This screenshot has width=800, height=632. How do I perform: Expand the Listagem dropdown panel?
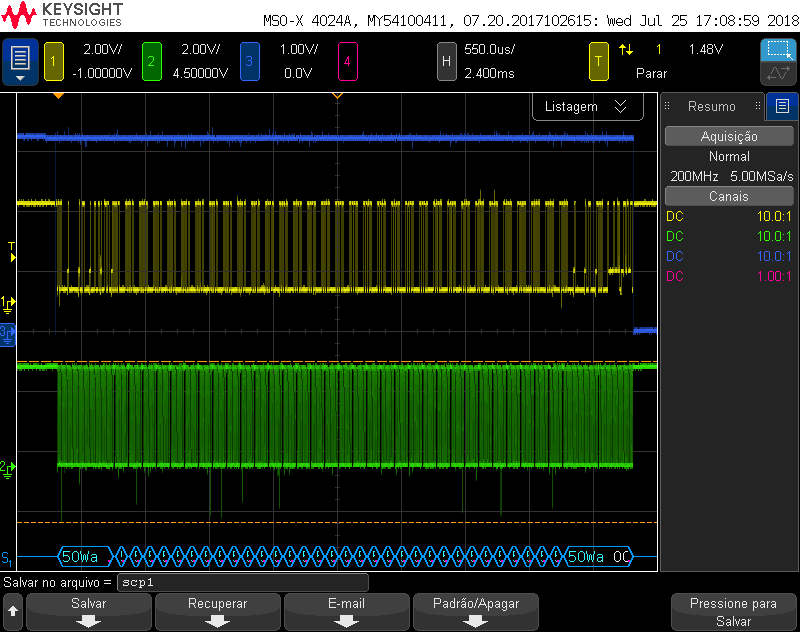(587, 107)
